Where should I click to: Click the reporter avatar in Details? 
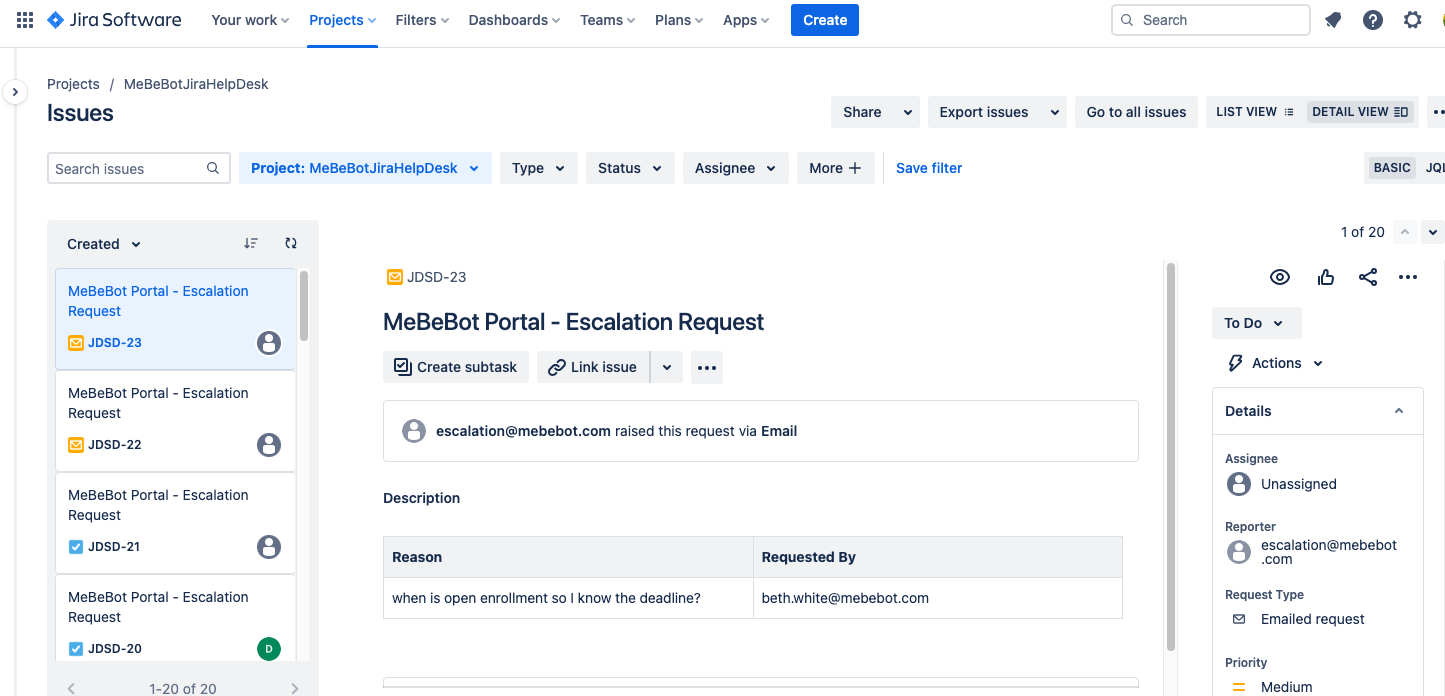tap(1239, 552)
